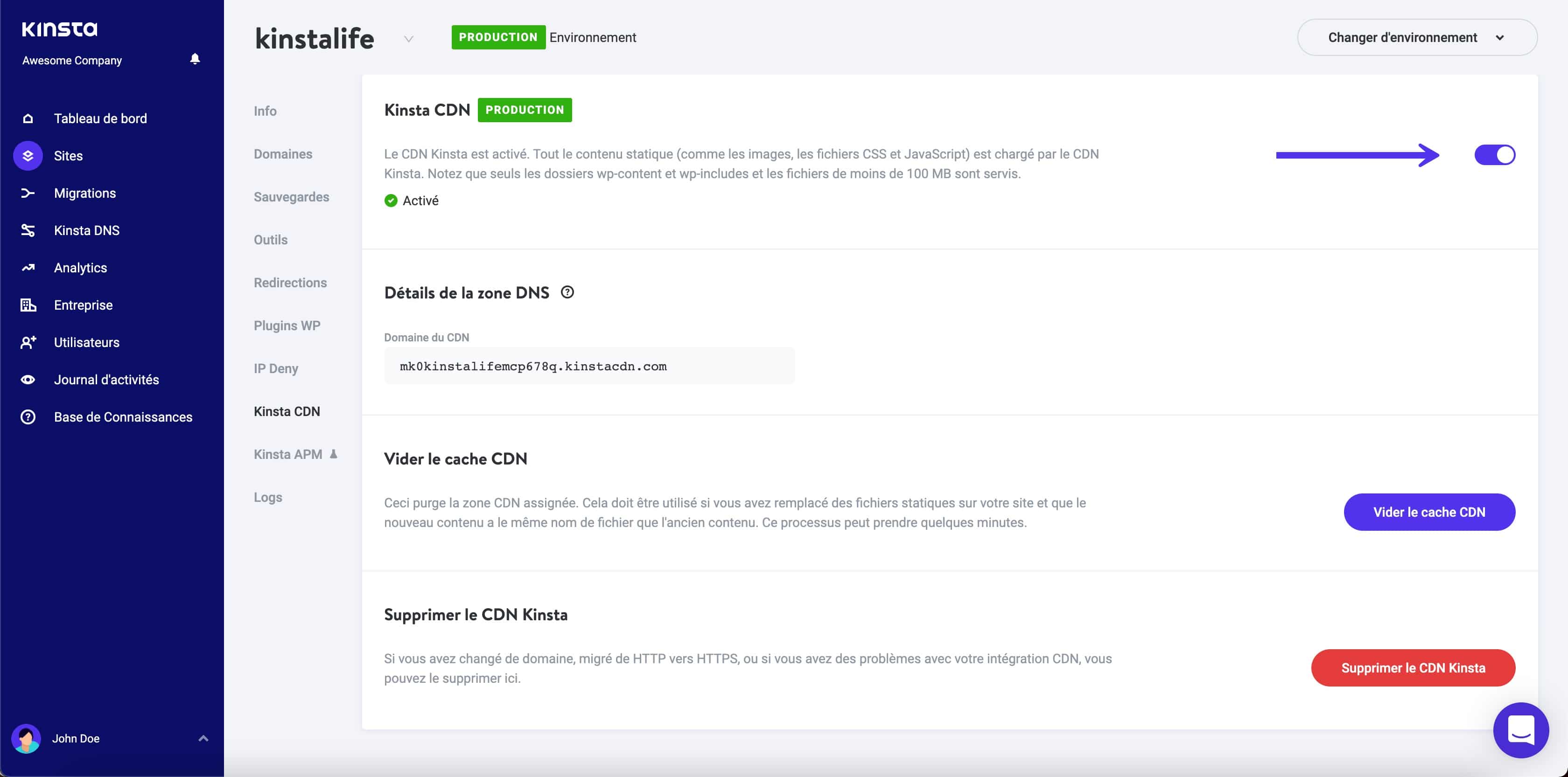1568x777 pixels.
Task: Switch to Logs tab
Action: (268, 498)
